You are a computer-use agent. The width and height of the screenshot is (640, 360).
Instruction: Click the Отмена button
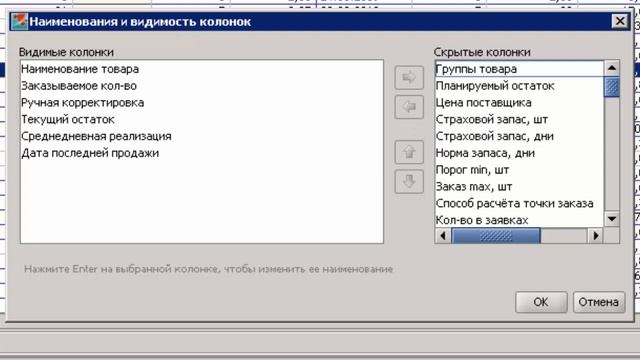[599, 302]
